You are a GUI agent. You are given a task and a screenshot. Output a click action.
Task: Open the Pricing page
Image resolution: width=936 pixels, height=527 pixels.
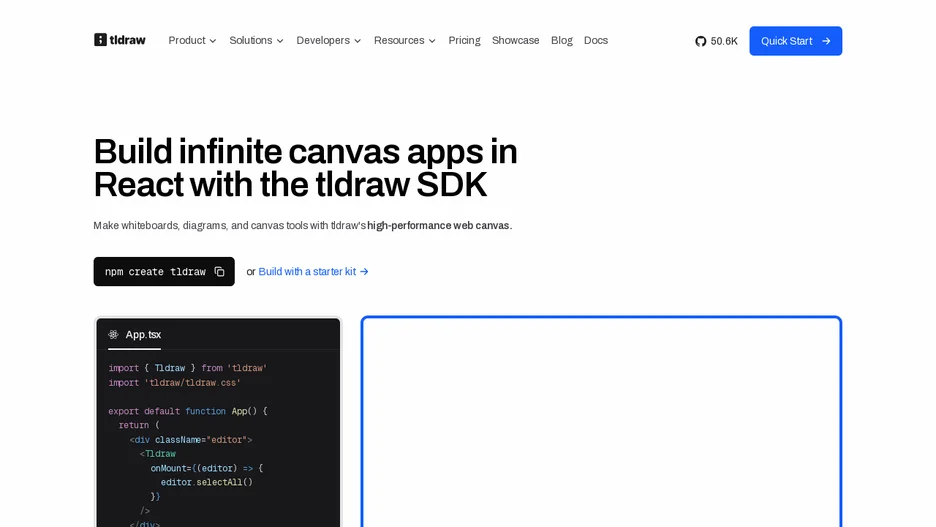464,41
